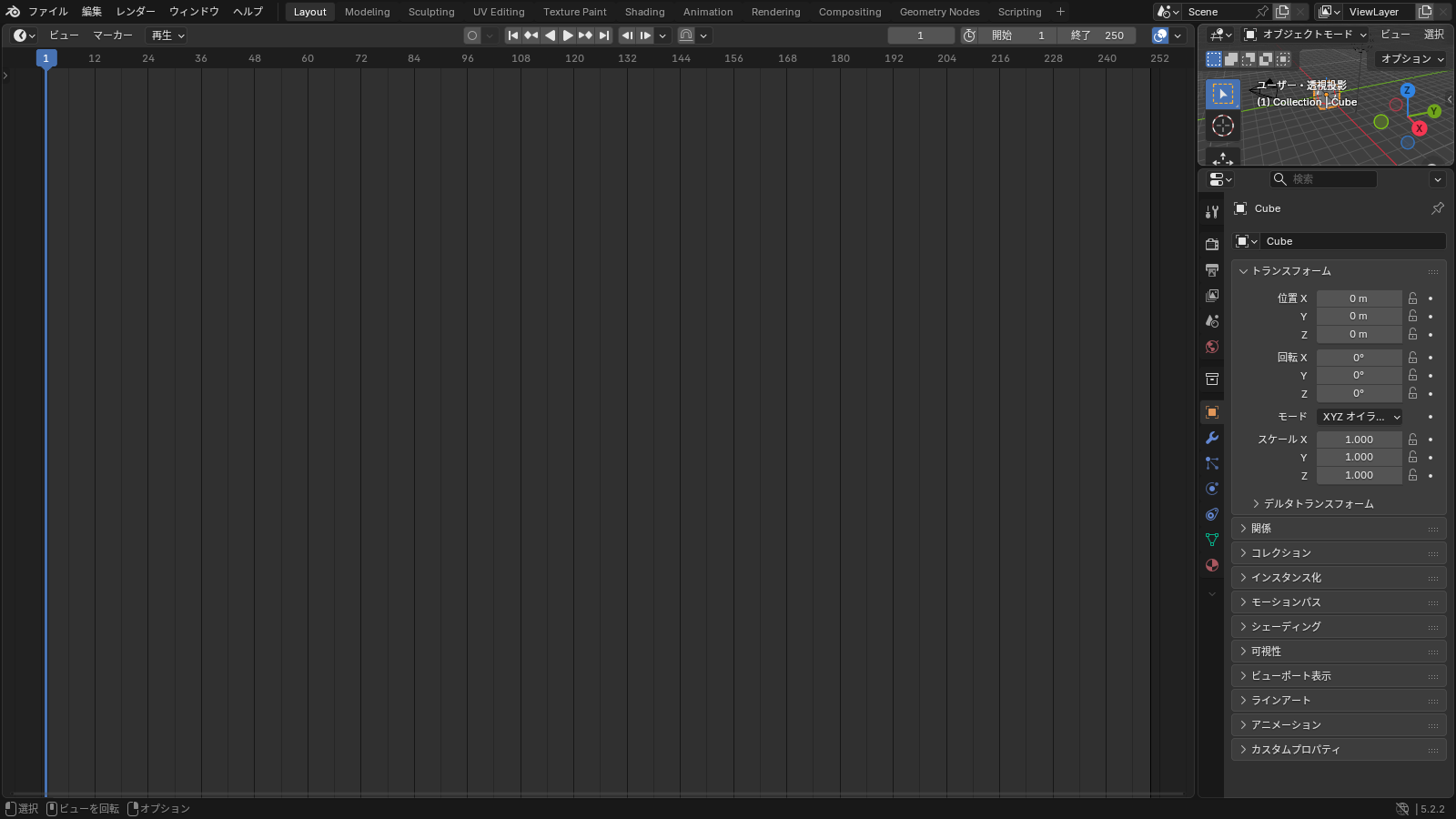Open the Scene properties tab icon

tap(1212, 321)
